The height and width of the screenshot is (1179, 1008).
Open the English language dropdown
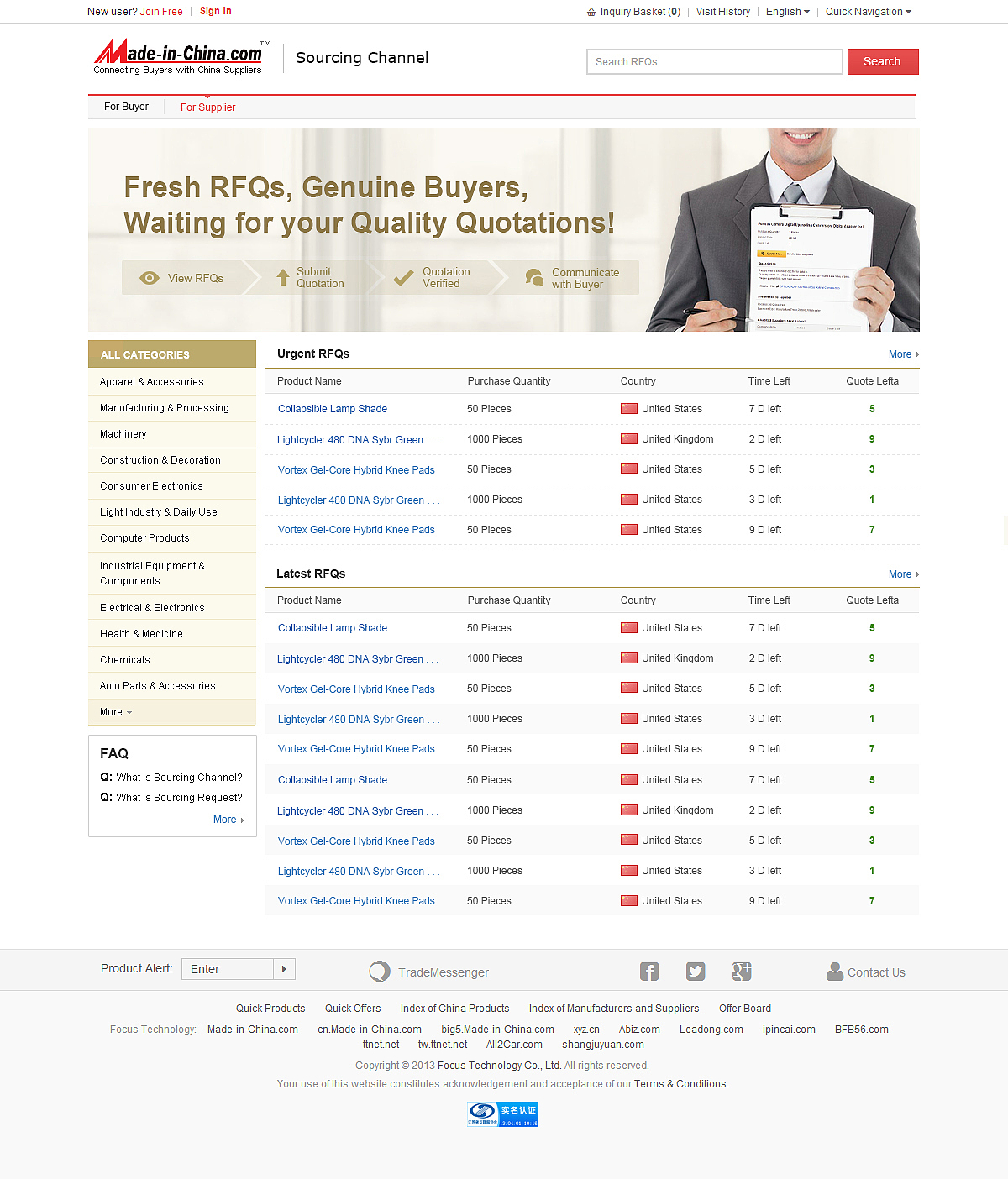click(788, 12)
